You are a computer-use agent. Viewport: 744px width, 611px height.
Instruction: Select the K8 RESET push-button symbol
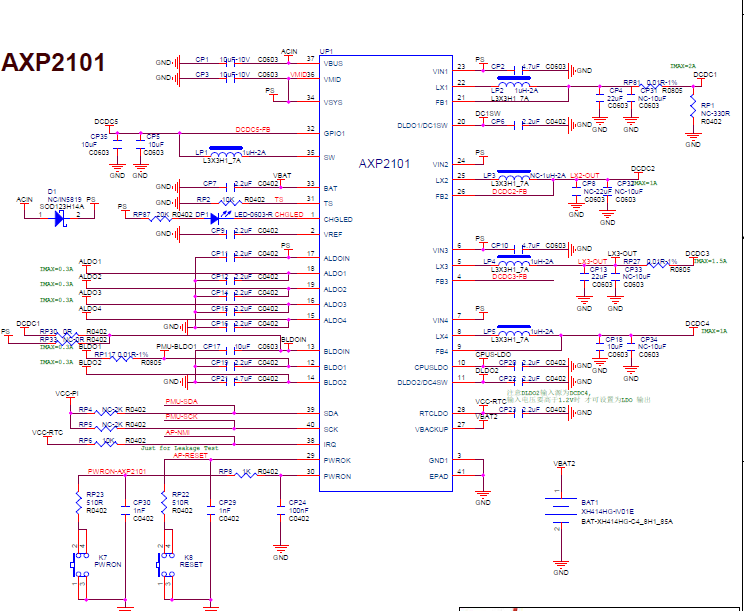click(x=165, y=565)
